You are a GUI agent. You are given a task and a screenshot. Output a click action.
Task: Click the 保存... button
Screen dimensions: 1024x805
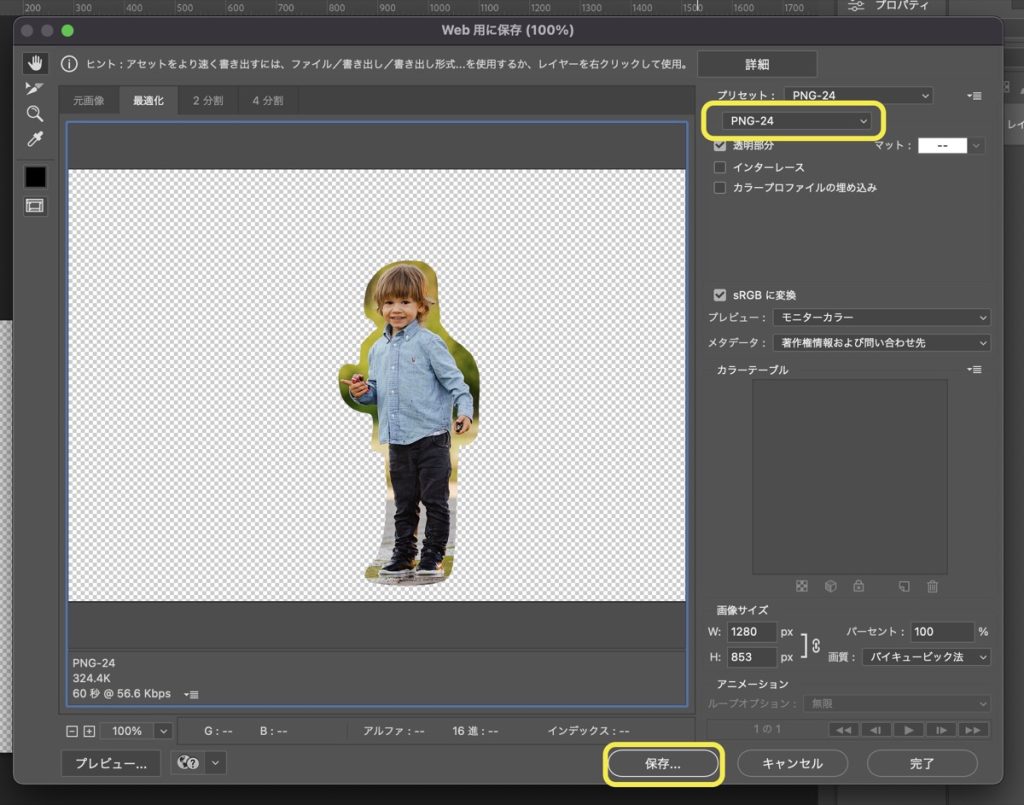coord(663,763)
